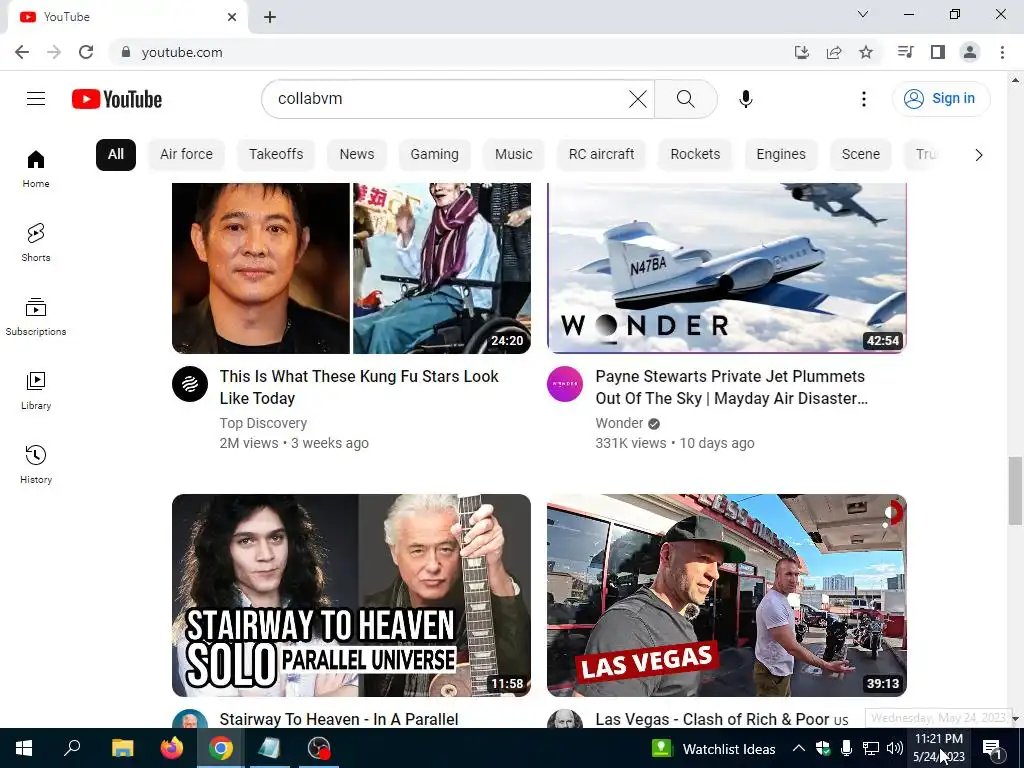The height and width of the screenshot is (768, 1024).
Task: Select the Scene chip
Action: pos(861,155)
